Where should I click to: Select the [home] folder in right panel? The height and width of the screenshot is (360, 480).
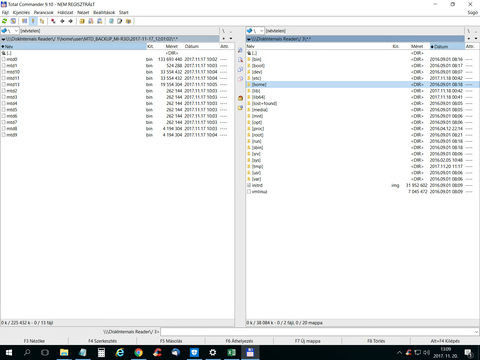click(363, 85)
